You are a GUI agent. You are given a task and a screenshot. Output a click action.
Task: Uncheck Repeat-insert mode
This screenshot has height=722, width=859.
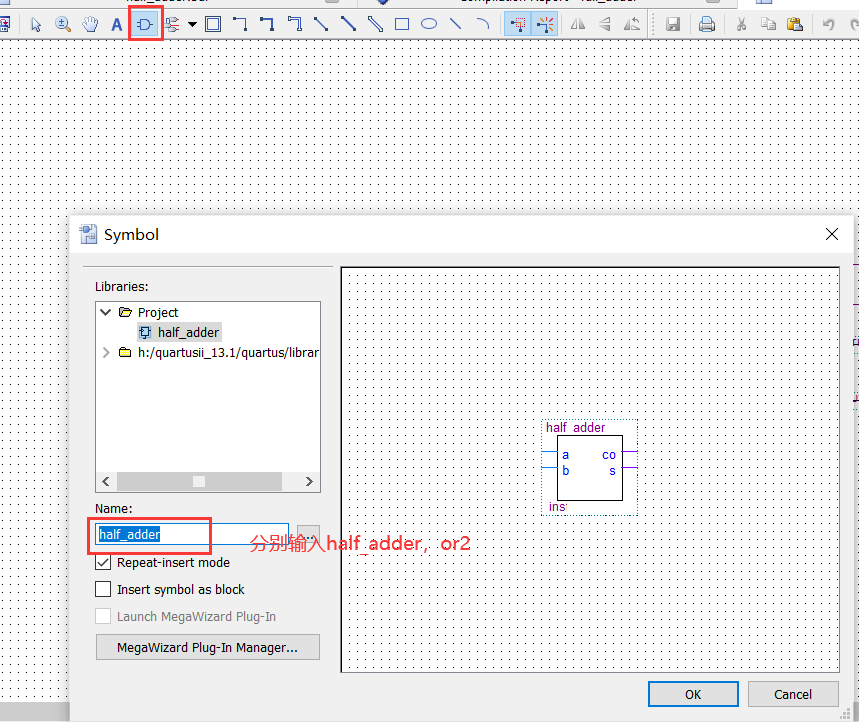(x=103, y=563)
